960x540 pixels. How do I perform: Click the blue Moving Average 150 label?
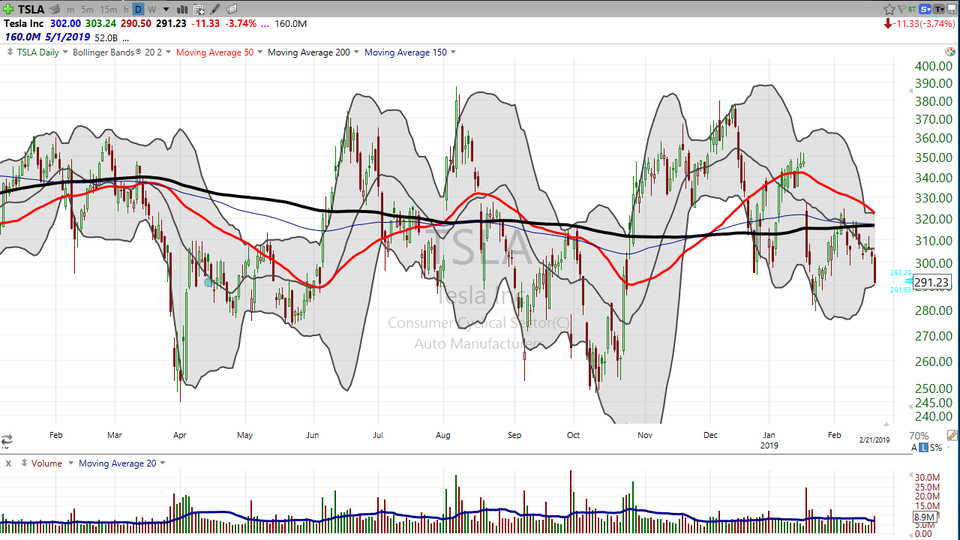(405, 52)
